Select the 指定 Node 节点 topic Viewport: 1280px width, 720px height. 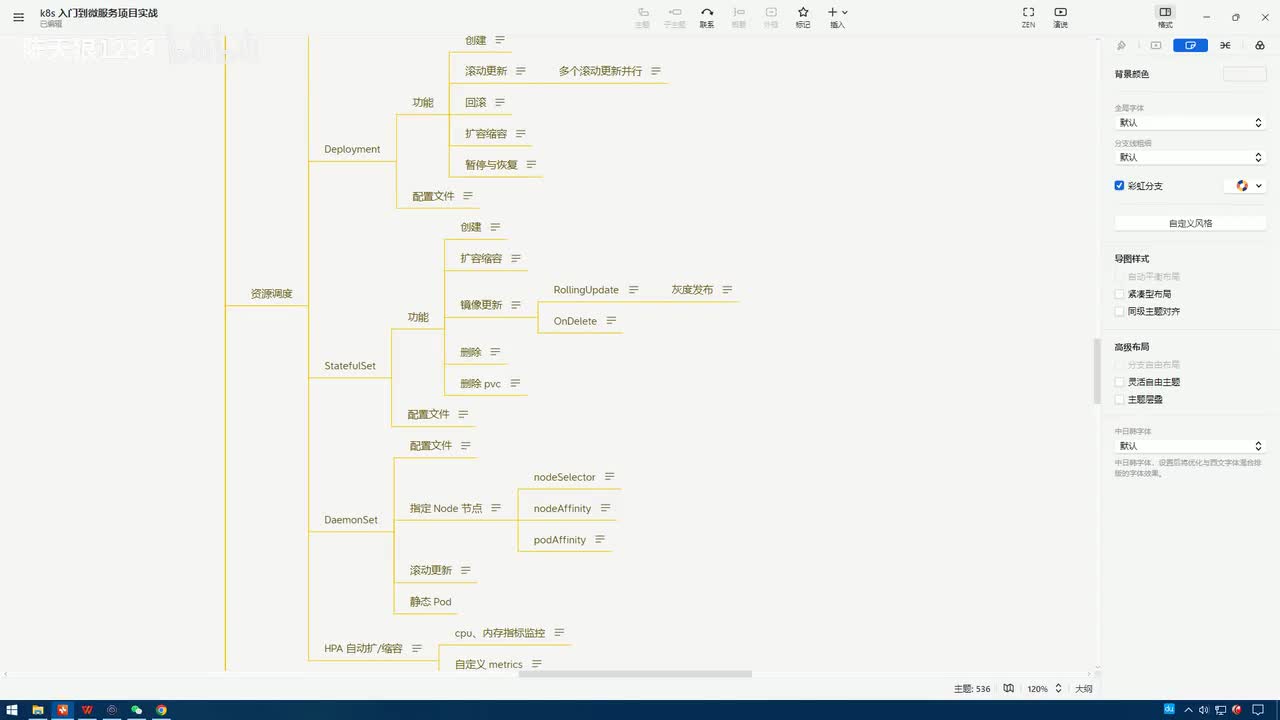click(x=446, y=508)
